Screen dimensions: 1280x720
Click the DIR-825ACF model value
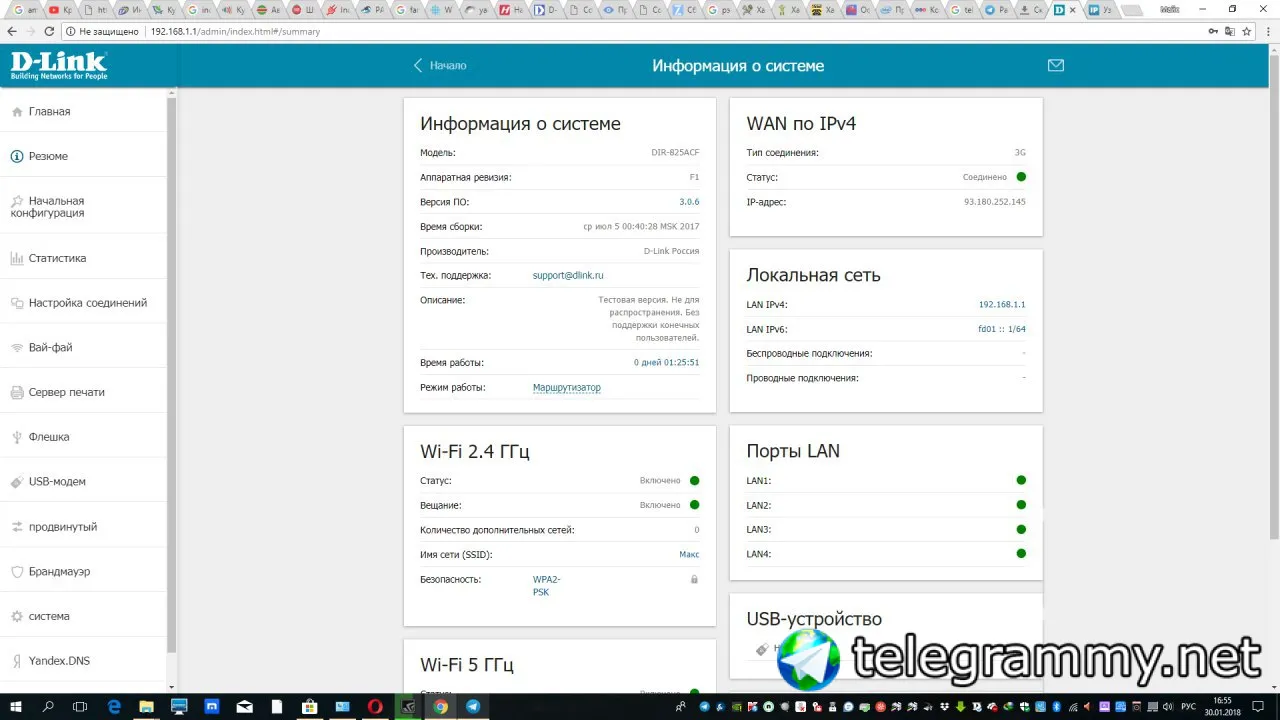[x=675, y=153]
